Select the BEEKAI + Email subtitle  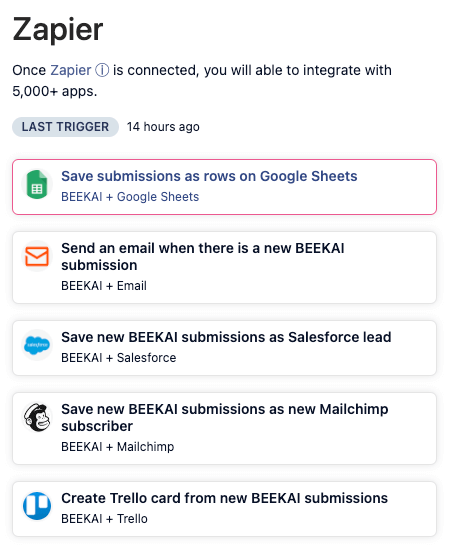tap(104, 286)
